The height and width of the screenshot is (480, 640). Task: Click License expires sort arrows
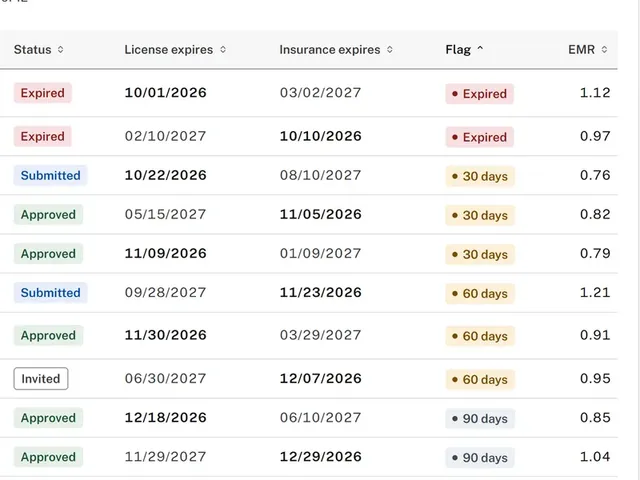pyautogui.click(x=223, y=50)
